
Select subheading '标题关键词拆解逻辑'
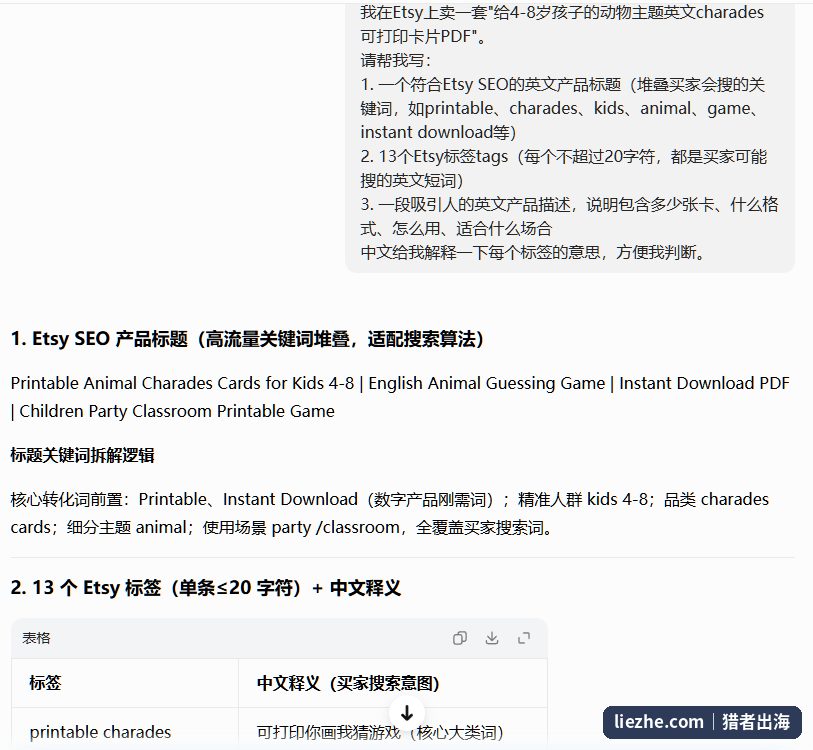(x=82, y=455)
